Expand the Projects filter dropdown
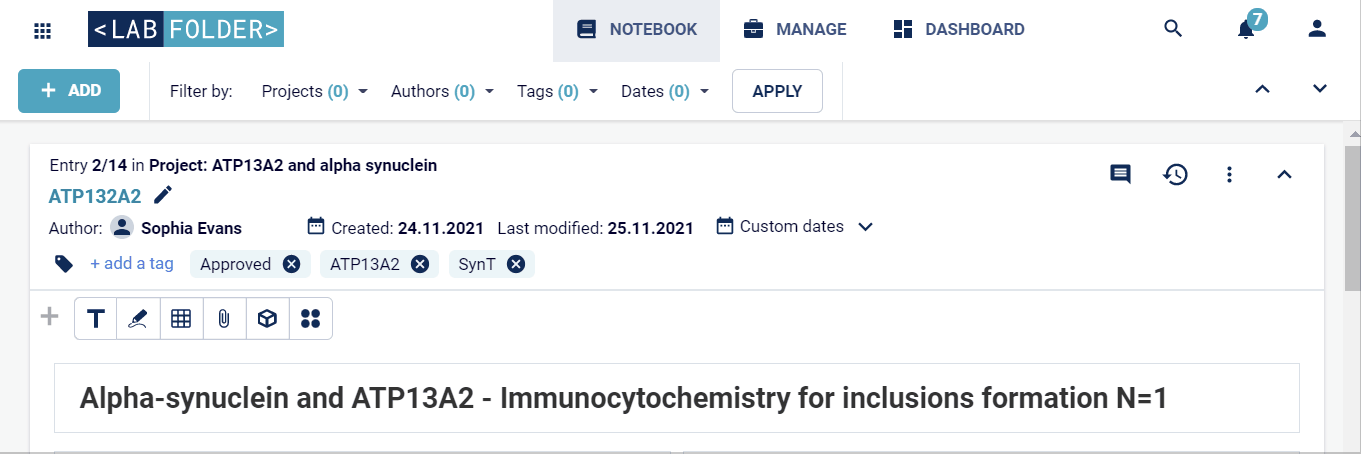The width and height of the screenshot is (1361, 454). pyautogui.click(x=315, y=91)
